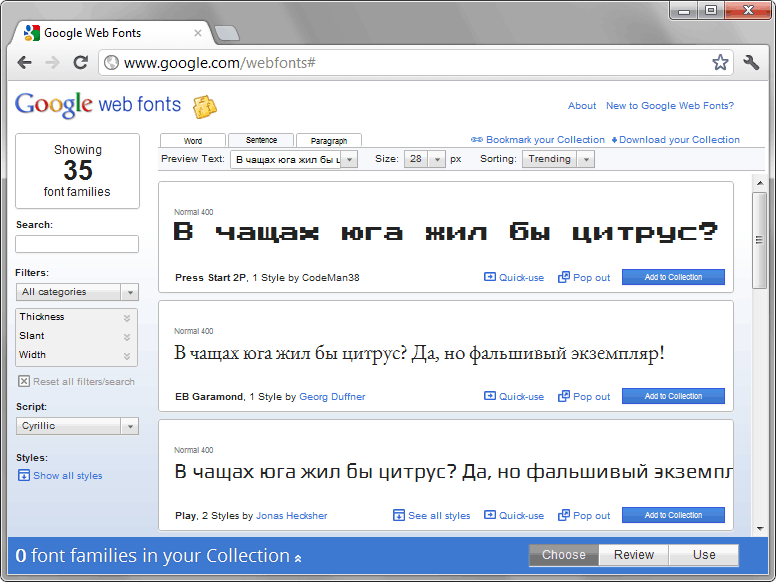Switch to the Sentence tab
Image resolution: width=776 pixels, height=582 pixels.
click(x=261, y=140)
